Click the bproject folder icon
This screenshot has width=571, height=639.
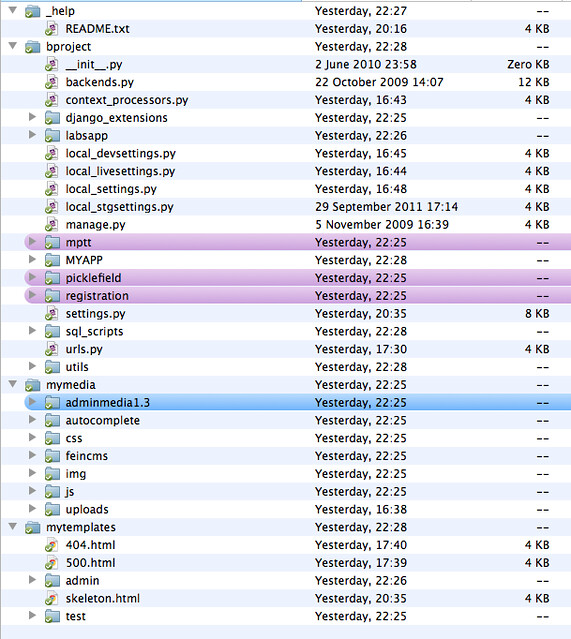click(x=32, y=47)
